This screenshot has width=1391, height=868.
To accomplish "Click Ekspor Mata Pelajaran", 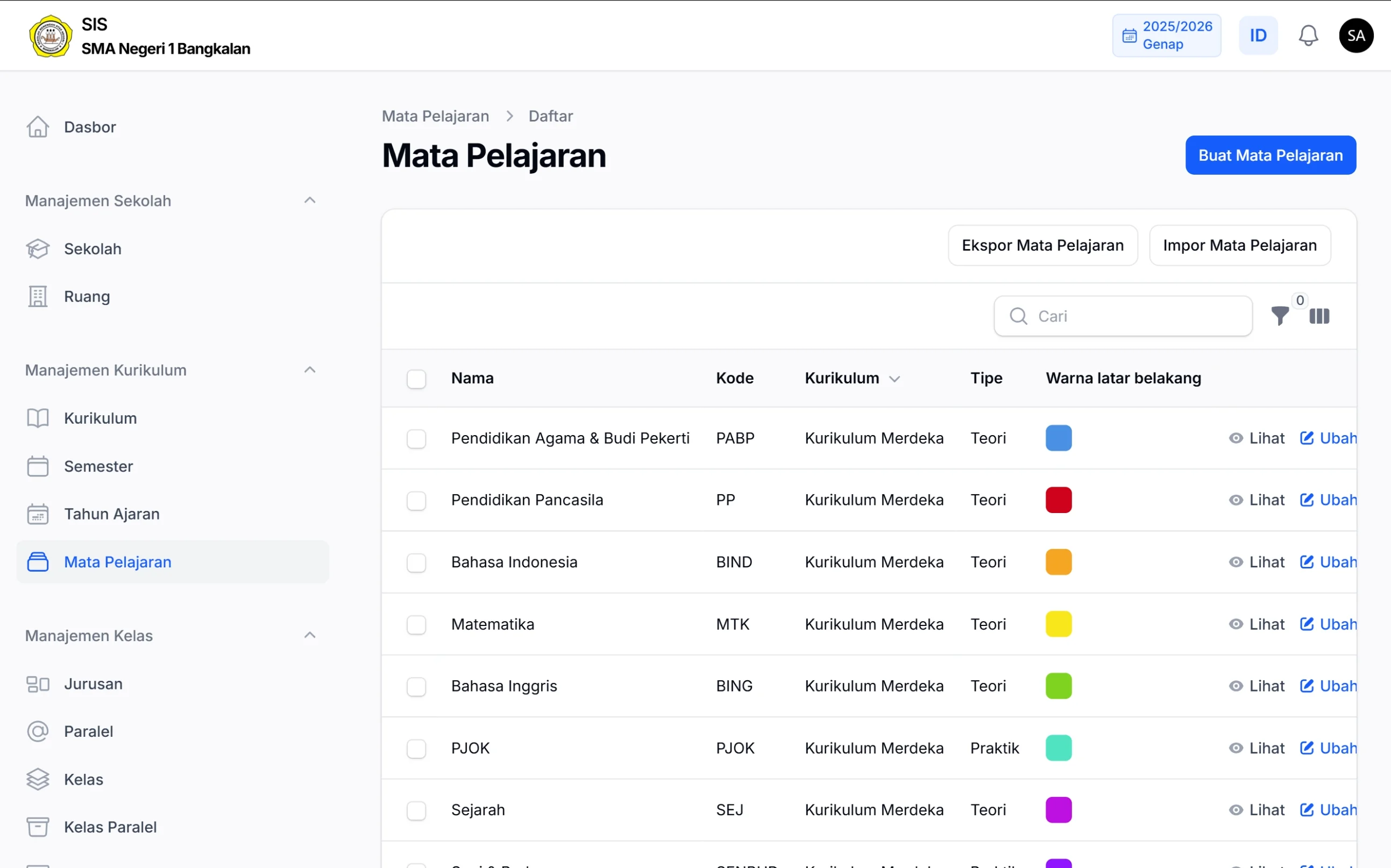I will tap(1042, 245).
